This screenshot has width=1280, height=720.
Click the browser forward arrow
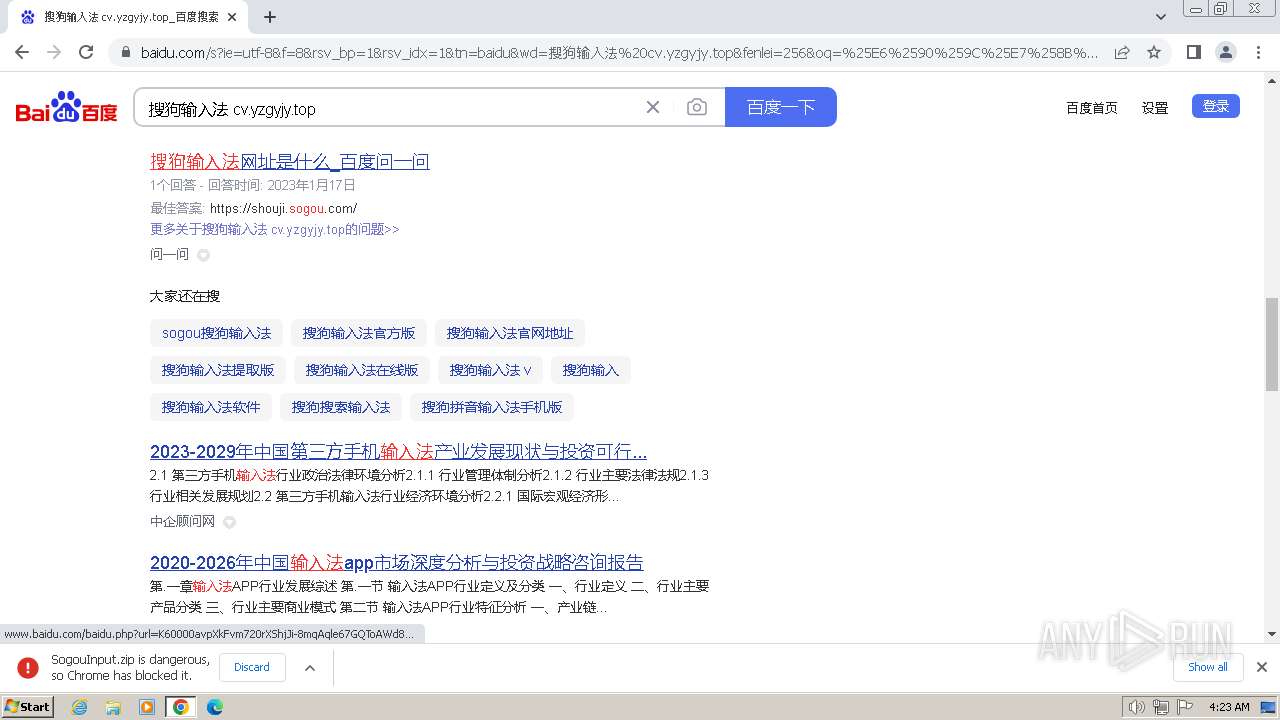click(x=54, y=52)
